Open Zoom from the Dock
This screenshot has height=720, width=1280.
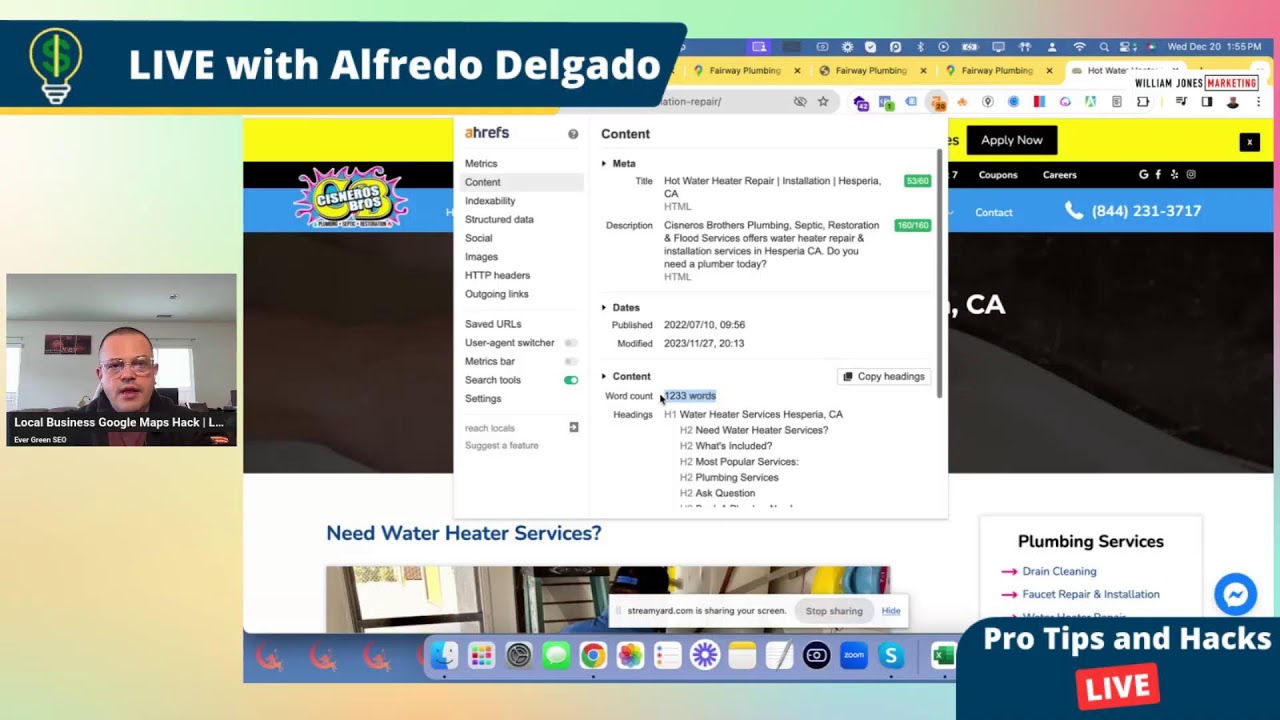[854, 656]
